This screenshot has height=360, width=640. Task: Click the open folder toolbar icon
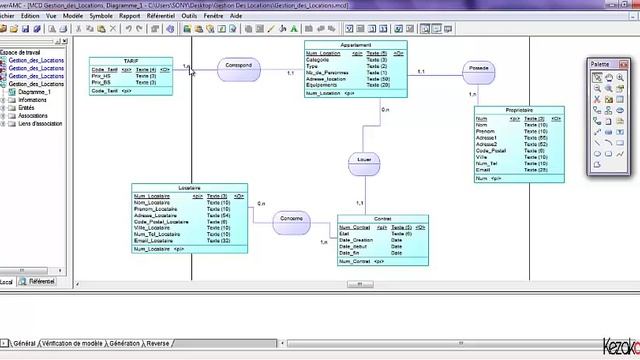14,29
